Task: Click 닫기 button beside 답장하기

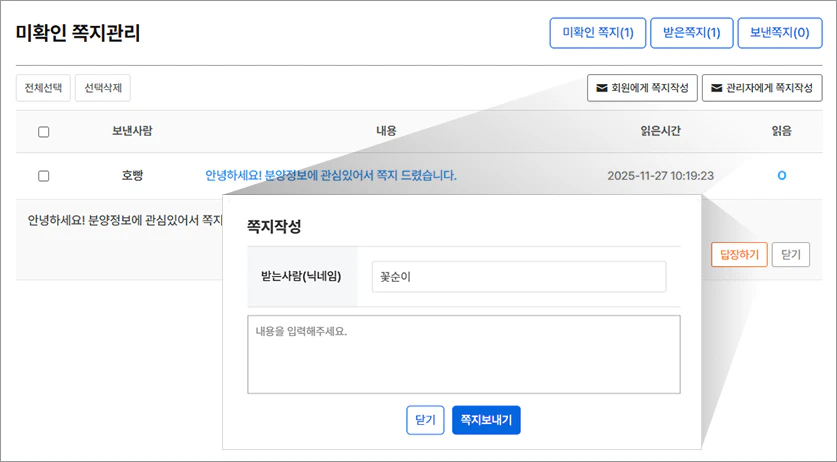Action: (x=791, y=254)
